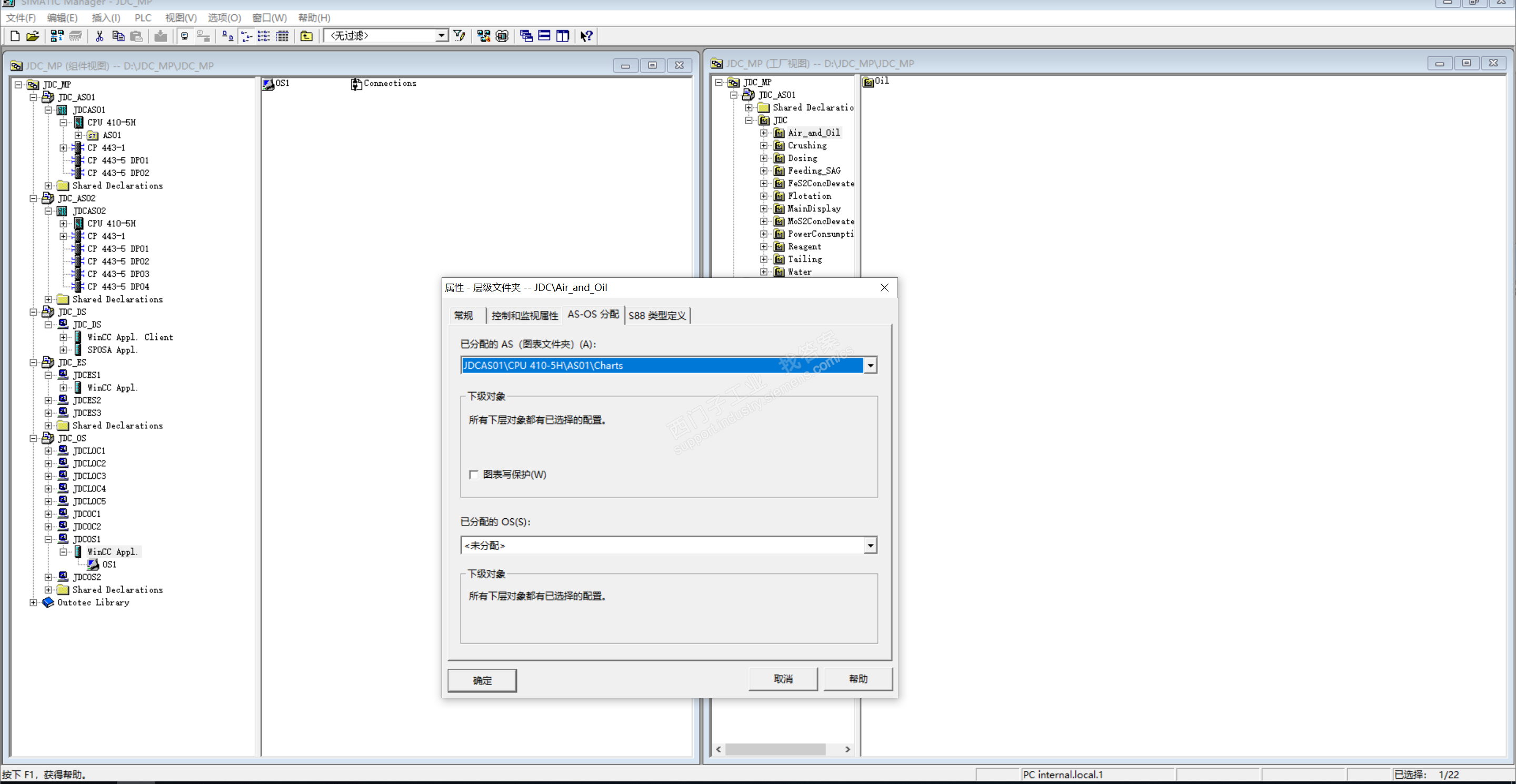Open the assigned AS charts dropdown

870,365
